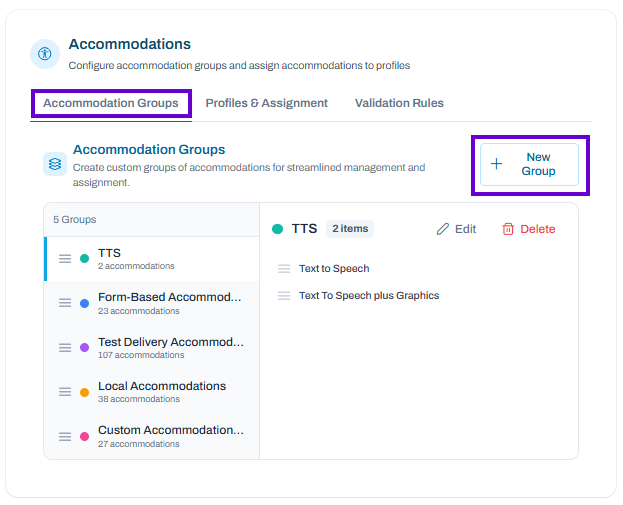The height and width of the screenshot is (505, 623).
Task: Click the Accommodations page heading
Action: (130, 44)
